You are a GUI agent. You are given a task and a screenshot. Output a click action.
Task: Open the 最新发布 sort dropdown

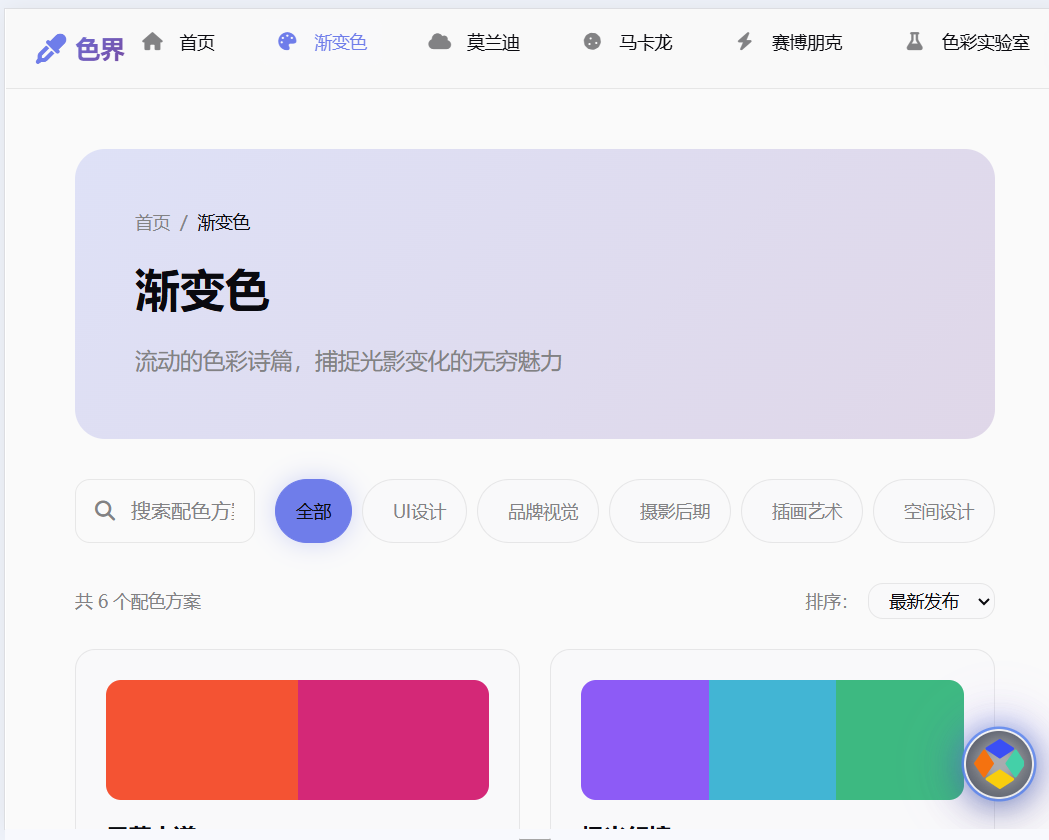click(x=931, y=601)
